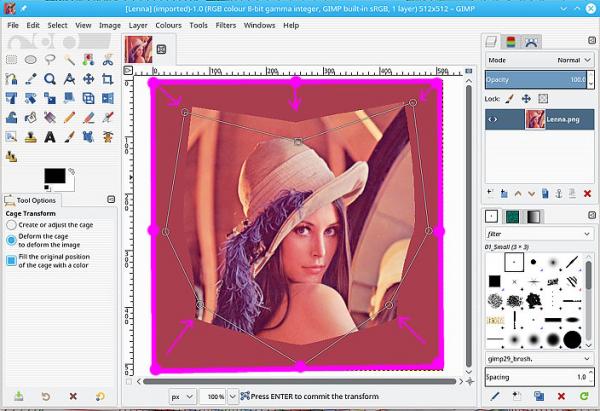This screenshot has height=411, width=600.
Task: Open the gimp29_brush tag dropdown
Action: 540,359
